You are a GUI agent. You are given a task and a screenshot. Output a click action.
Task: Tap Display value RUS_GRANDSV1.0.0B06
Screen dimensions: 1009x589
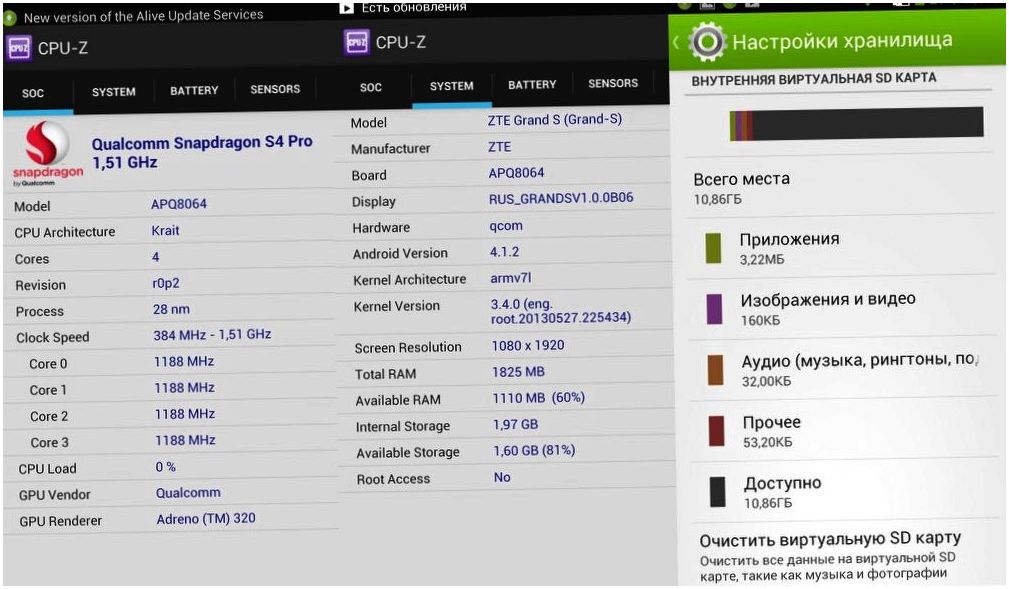click(561, 198)
